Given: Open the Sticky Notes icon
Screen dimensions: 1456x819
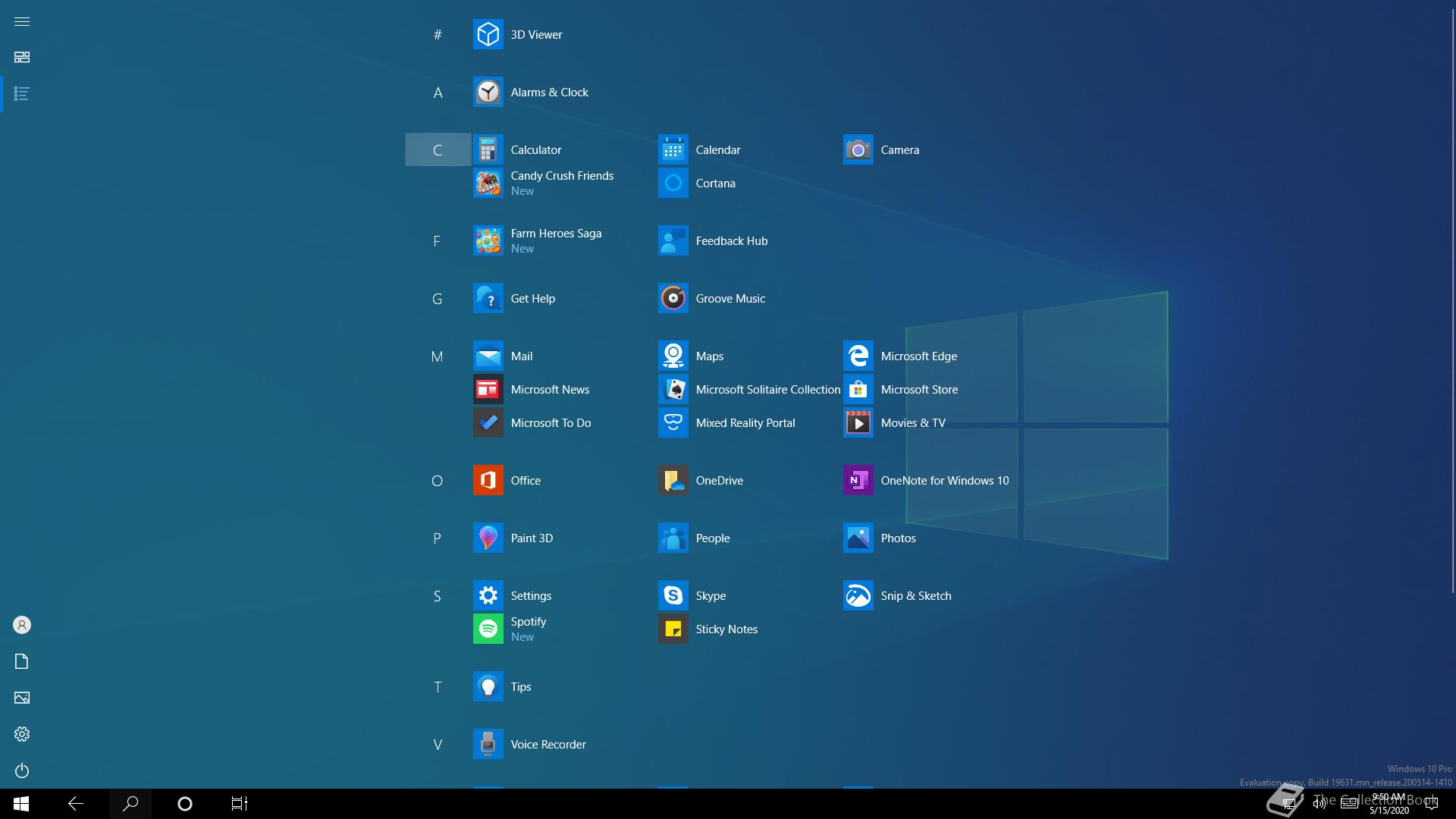Looking at the screenshot, I should click(x=673, y=629).
